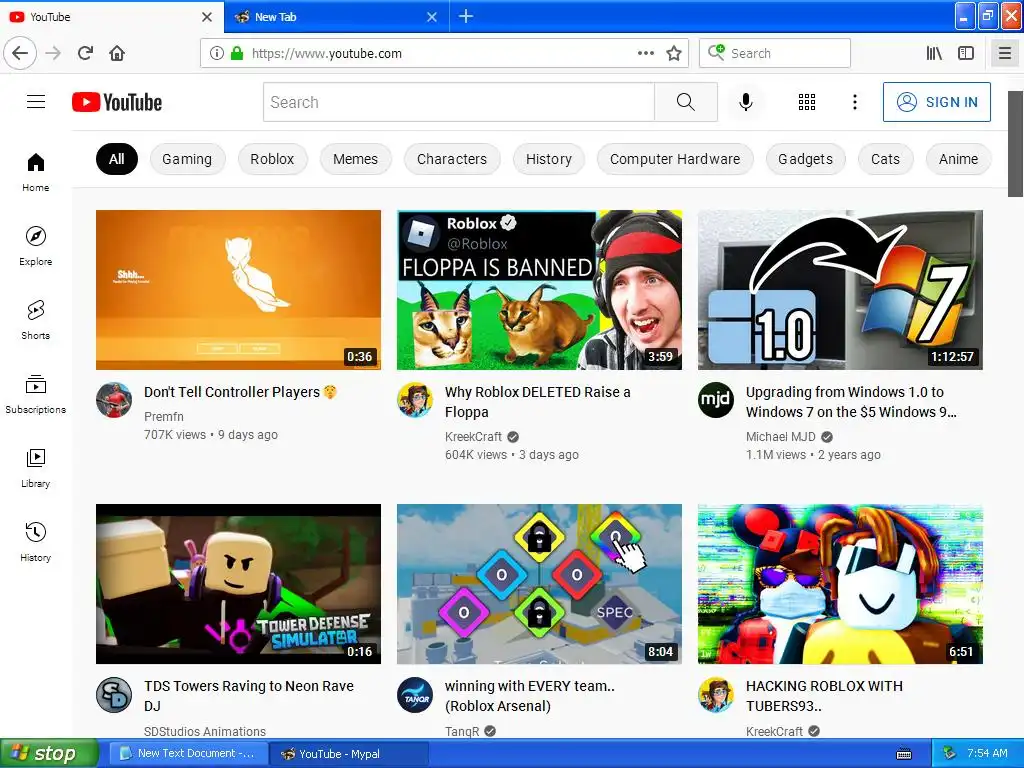This screenshot has height=768, width=1024.
Task: Click the page vertical scrollbar thumb
Action: pos(1016,144)
